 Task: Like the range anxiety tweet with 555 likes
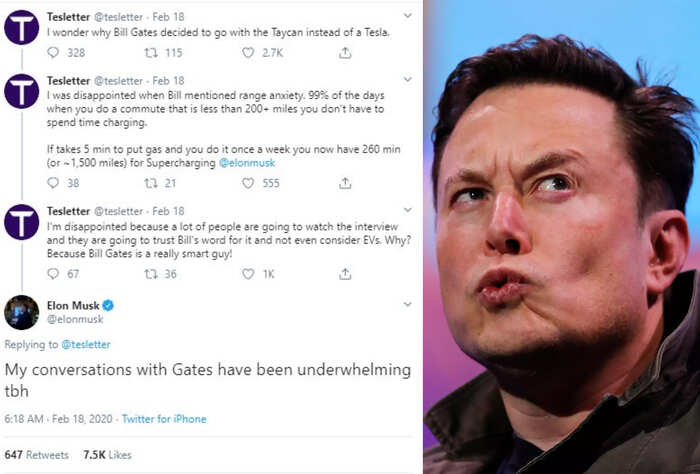tap(248, 183)
